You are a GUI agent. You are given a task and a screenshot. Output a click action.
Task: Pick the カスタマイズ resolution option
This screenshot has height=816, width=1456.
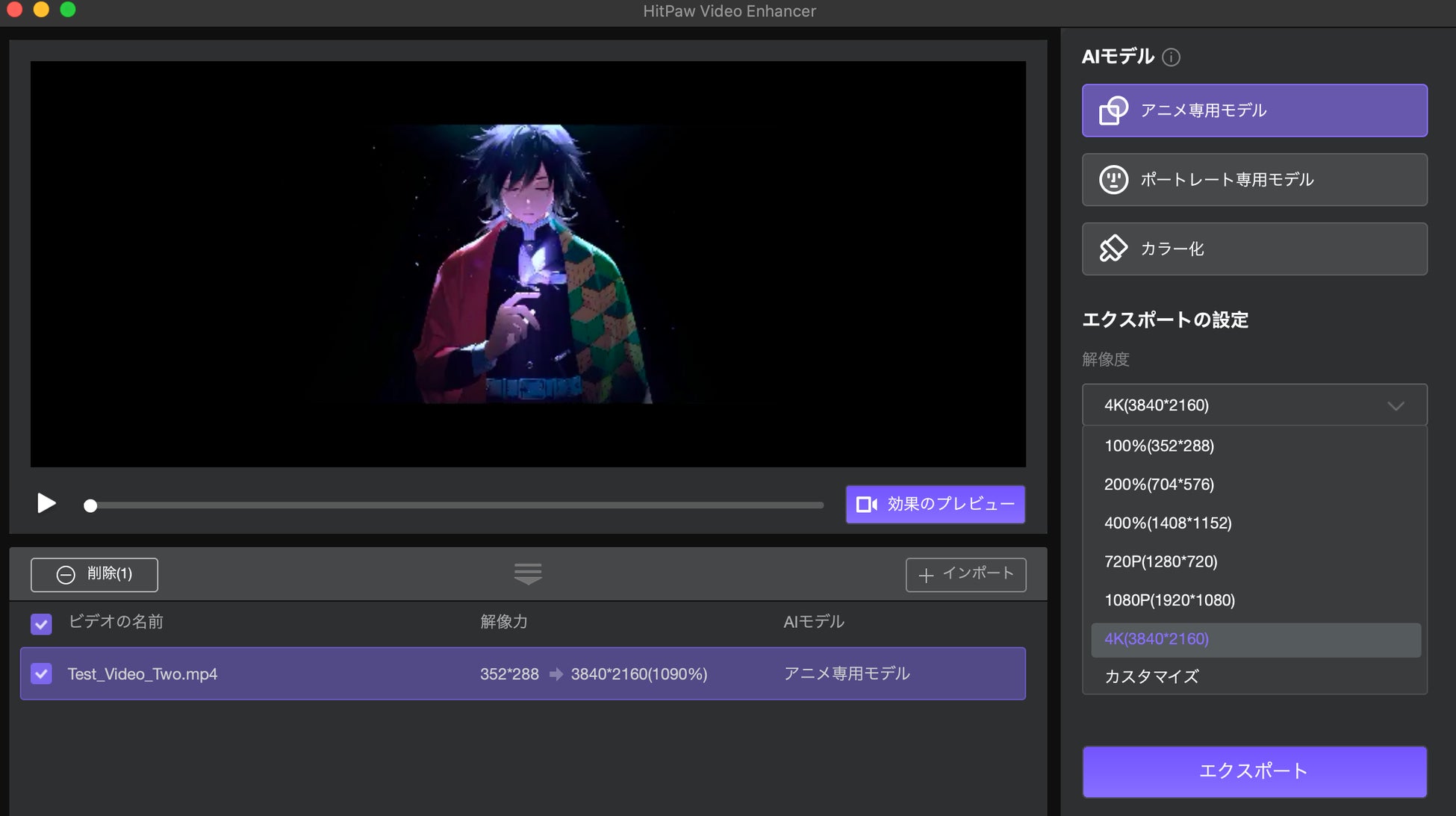click(x=1151, y=676)
